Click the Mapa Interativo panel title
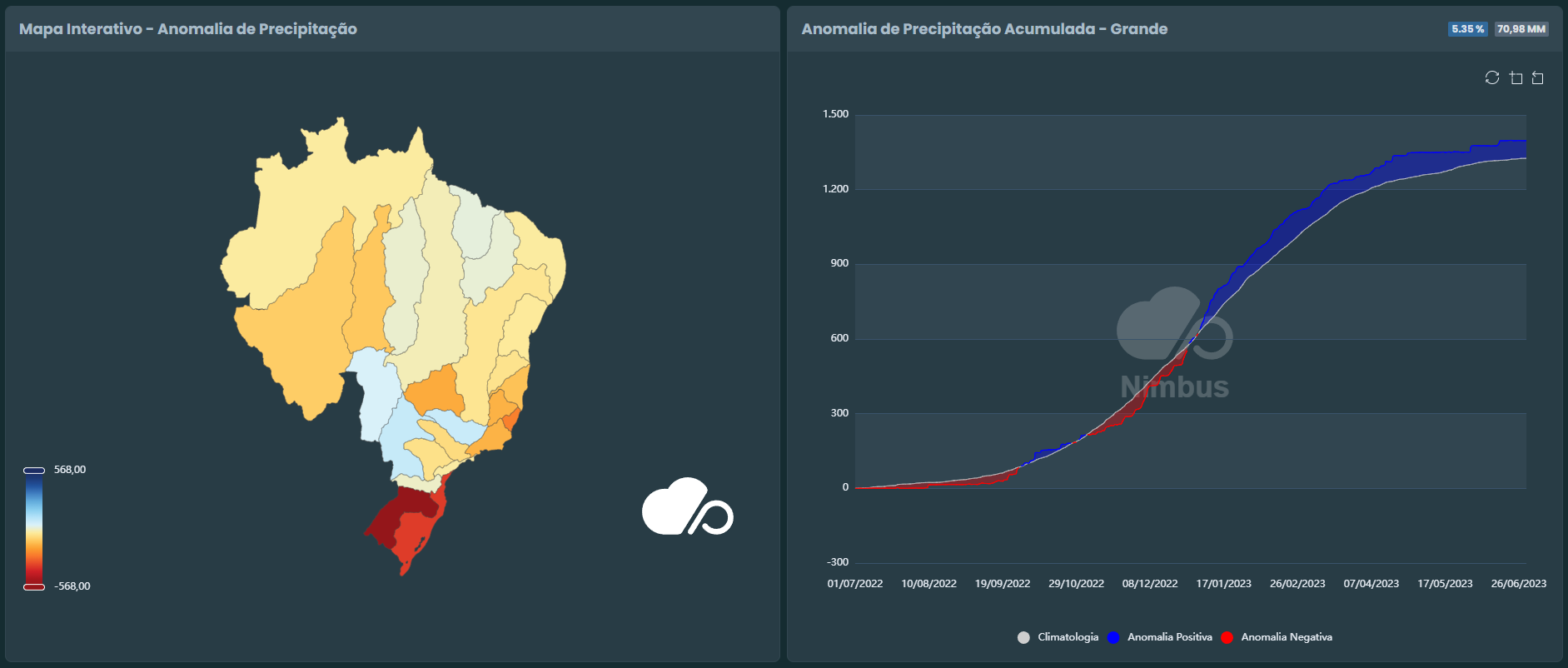1568x668 pixels. (188, 29)
